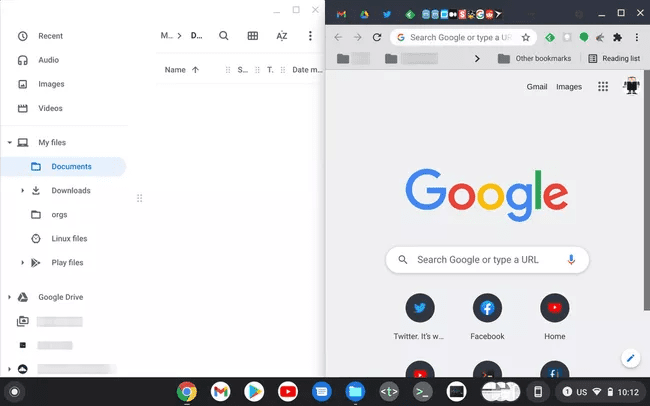Open Gmail from the shelf

pyautogui.click(x=221, y=391)
